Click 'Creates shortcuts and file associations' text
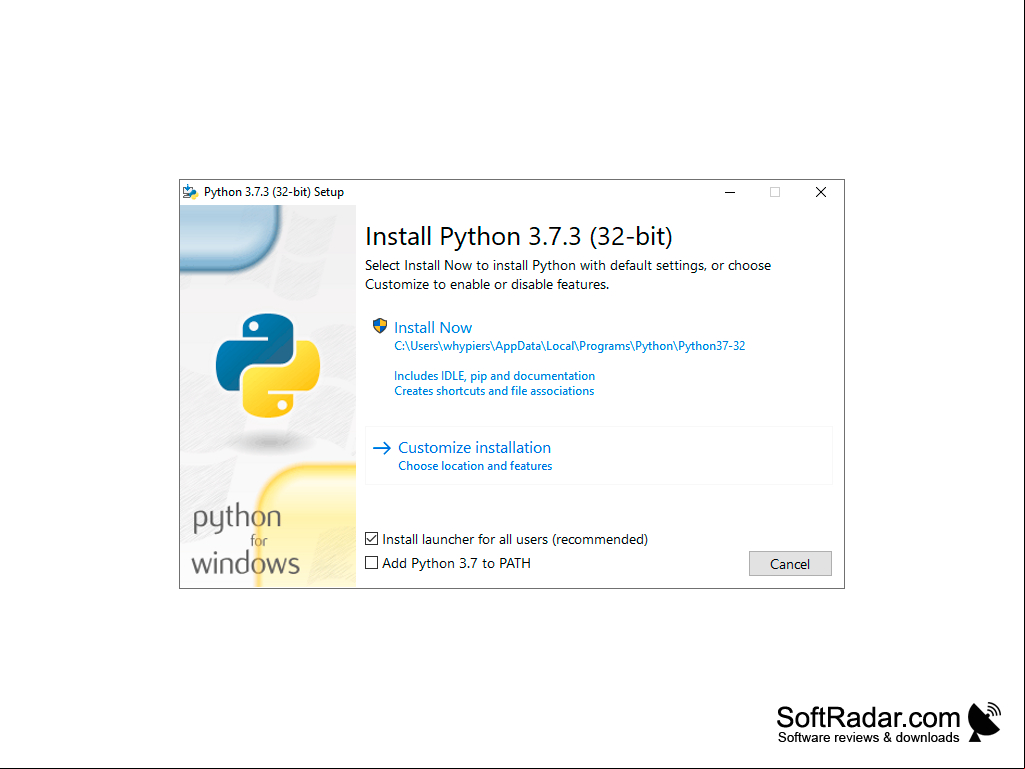The image size is (1025, 769). (494, 391)
